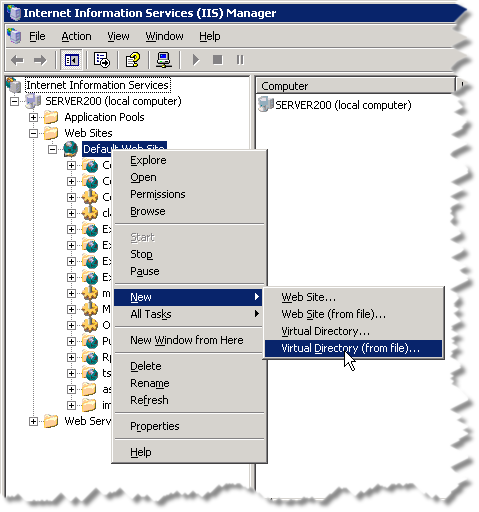479x512 pixels.
Task: Choose Help at bottom of context menu
Action: pos(189,452)
